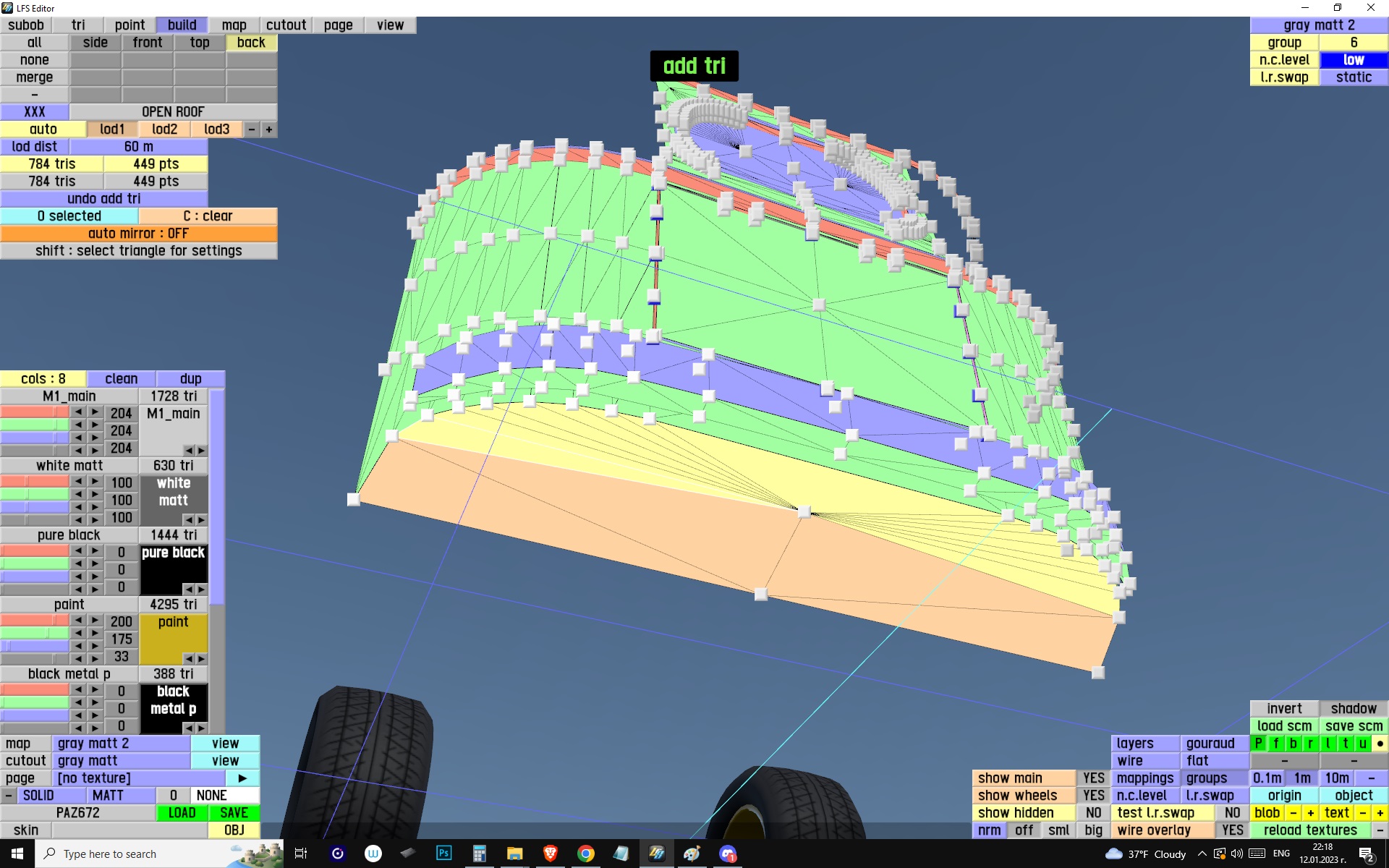The image size is (1389, 868).
Task: Click 'undo add tri' button
Action: [103, 199]
